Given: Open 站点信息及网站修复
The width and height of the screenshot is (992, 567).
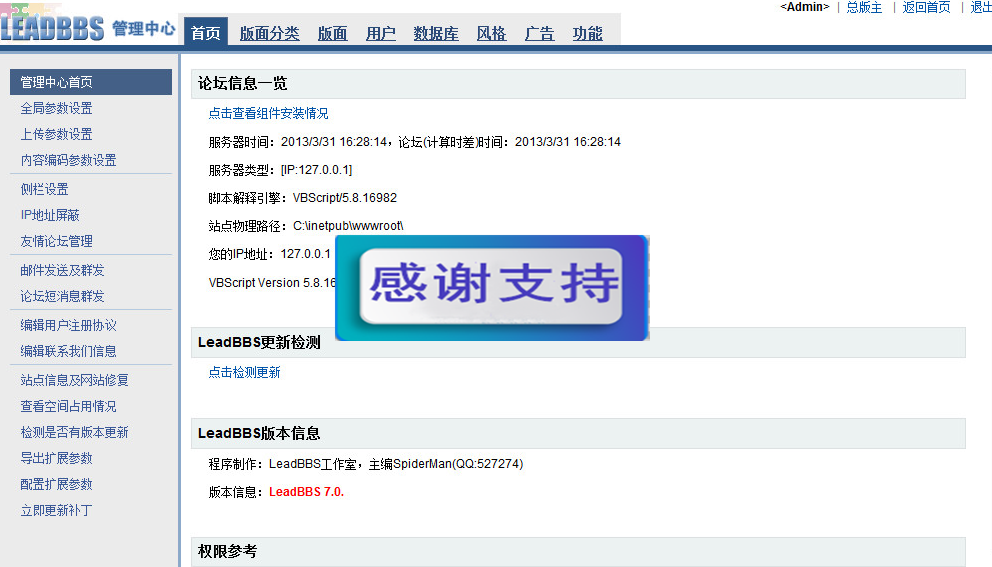Looking at the screenshot, I should (74, 380).
